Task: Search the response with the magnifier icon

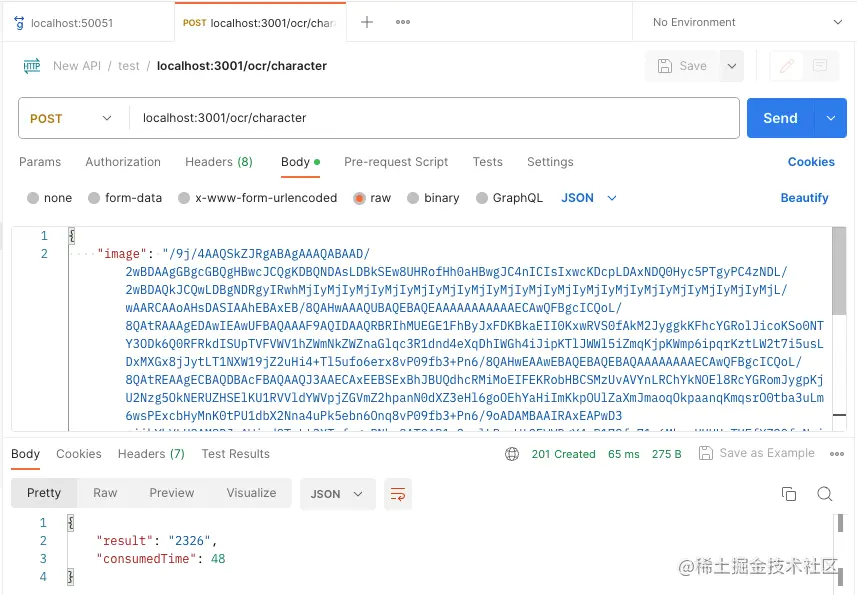Action: click(x=824, y=494)
